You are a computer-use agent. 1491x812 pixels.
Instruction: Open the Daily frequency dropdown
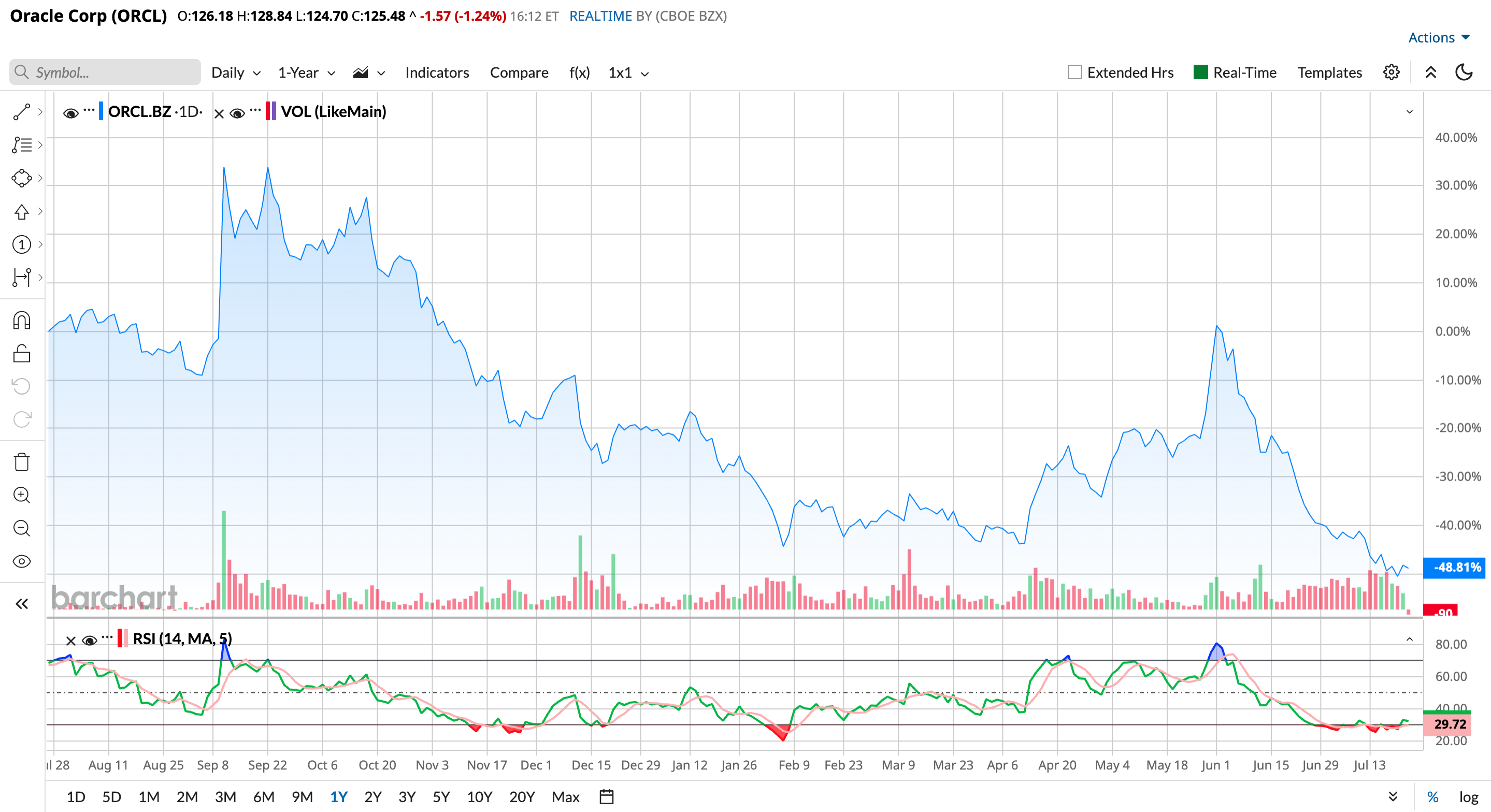236,73
